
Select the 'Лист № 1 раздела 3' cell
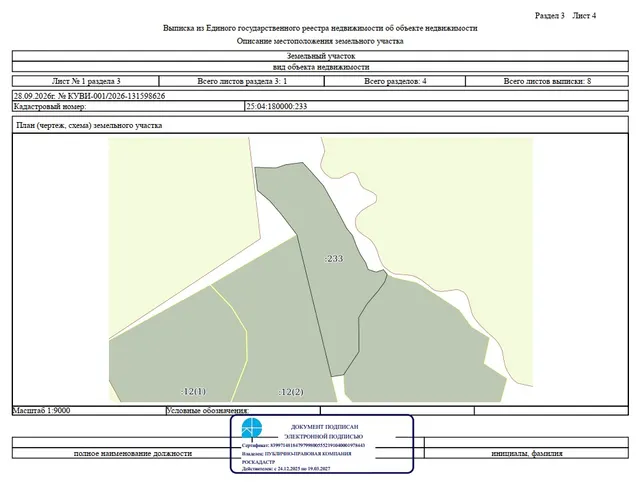(86, 81)
